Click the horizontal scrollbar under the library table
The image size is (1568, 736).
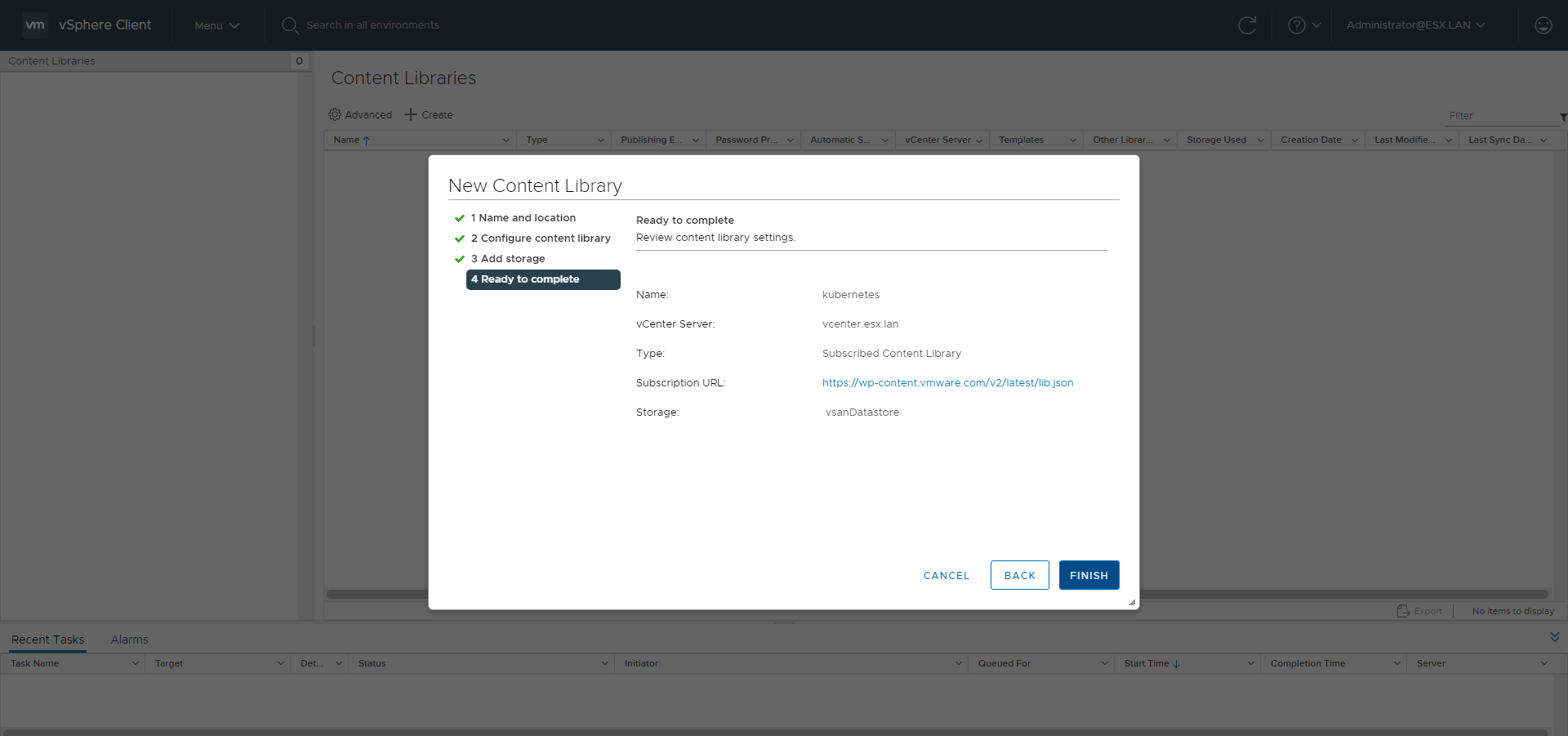click(1339, 594)
